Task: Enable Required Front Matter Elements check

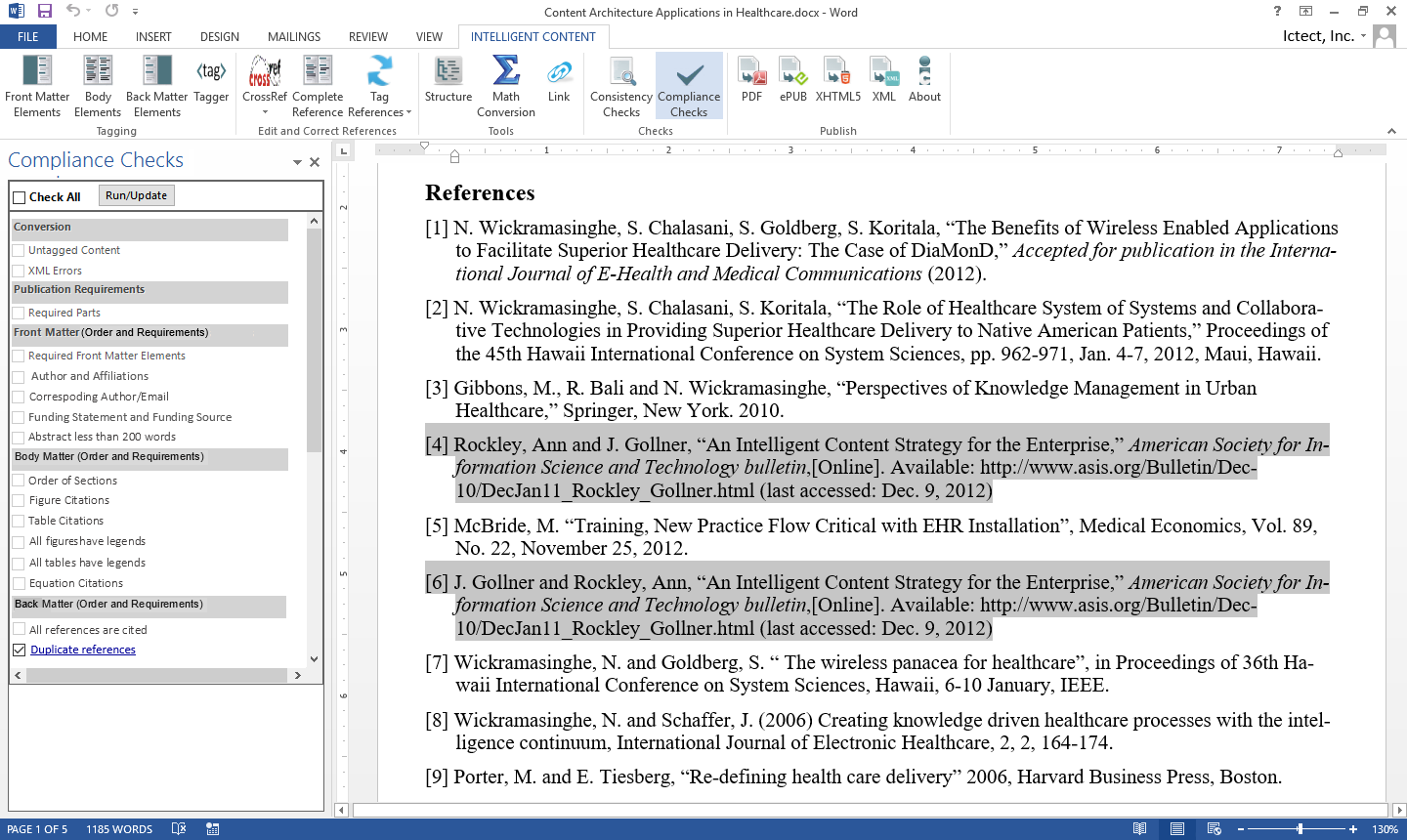Action: tap(19, 356)
